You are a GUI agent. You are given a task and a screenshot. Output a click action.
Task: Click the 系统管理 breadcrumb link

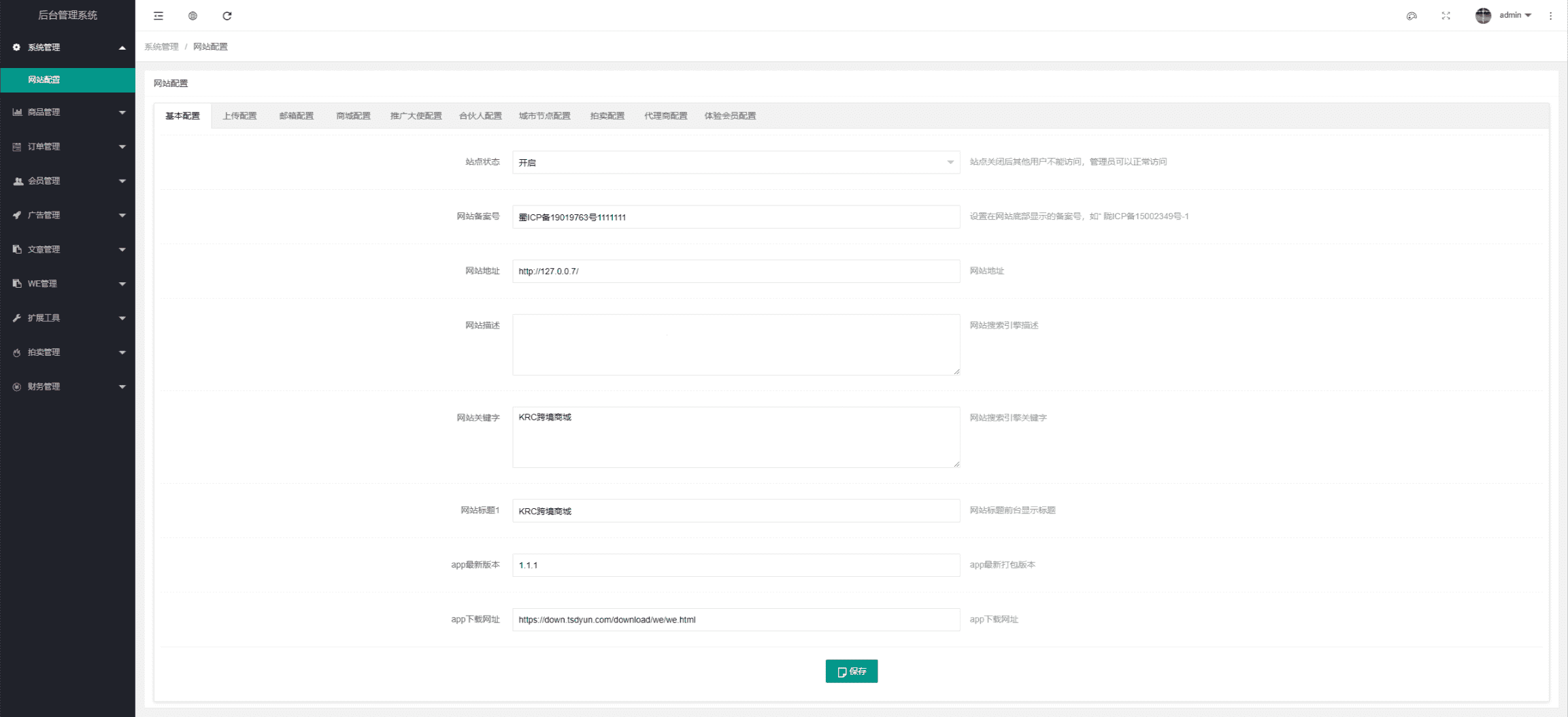pos(161,47)
